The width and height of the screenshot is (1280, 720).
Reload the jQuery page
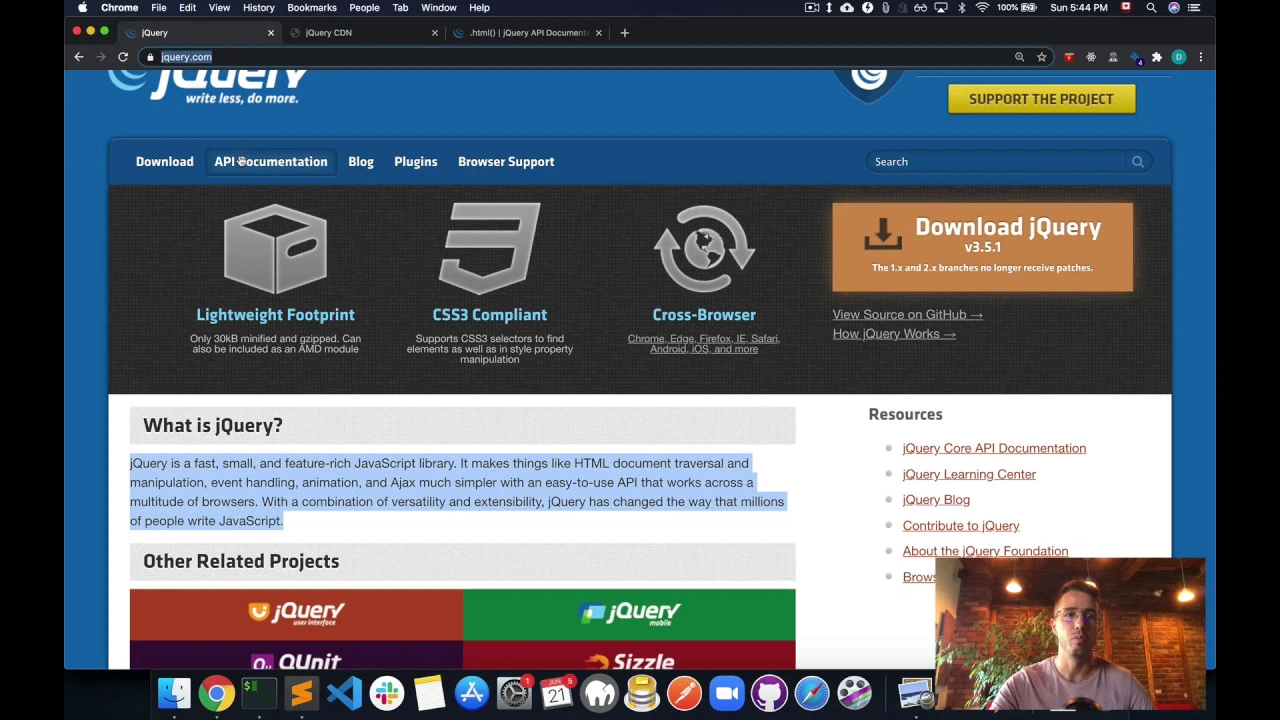tap(123, 57)
